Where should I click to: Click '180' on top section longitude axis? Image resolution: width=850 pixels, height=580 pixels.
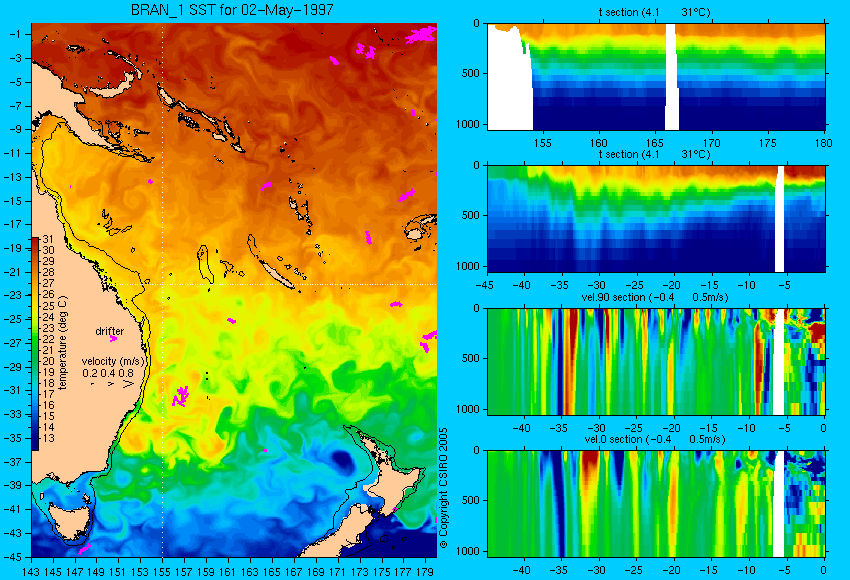point(823,143)
